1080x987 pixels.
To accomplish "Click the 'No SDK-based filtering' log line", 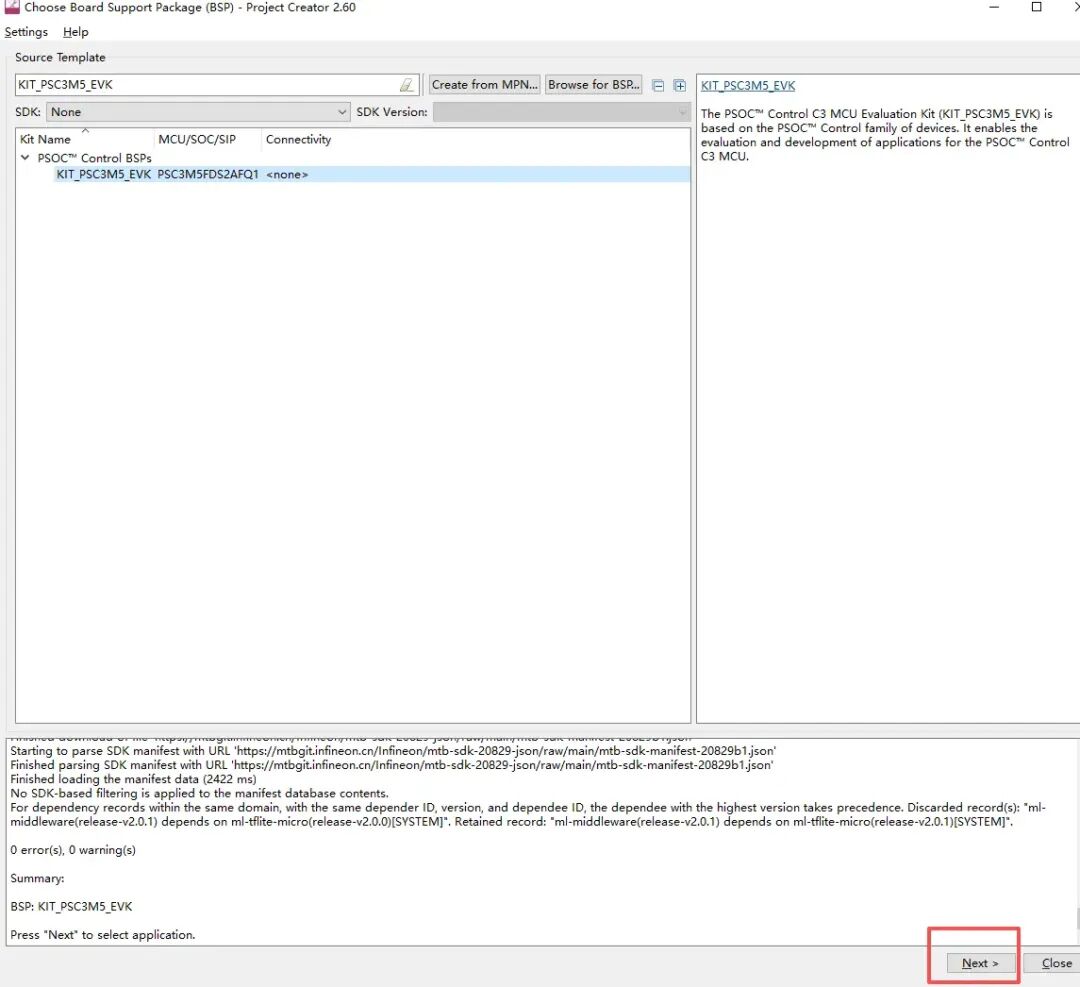I will (x=199, y=793).
